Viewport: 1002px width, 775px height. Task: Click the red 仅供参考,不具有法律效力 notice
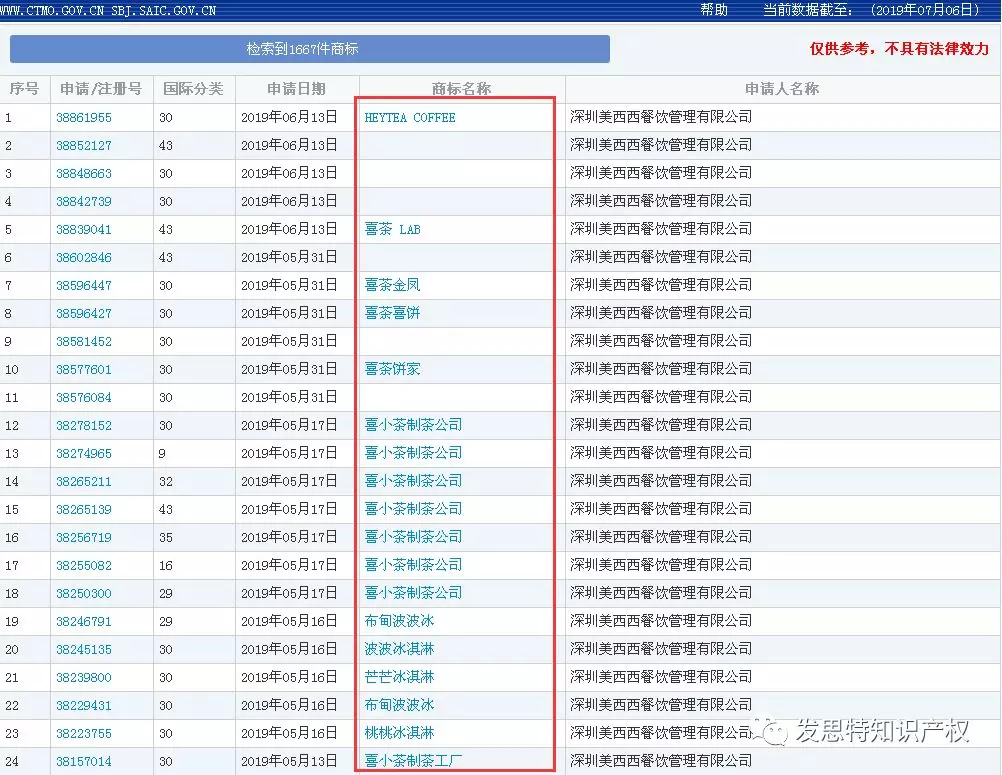click(899, 49)
